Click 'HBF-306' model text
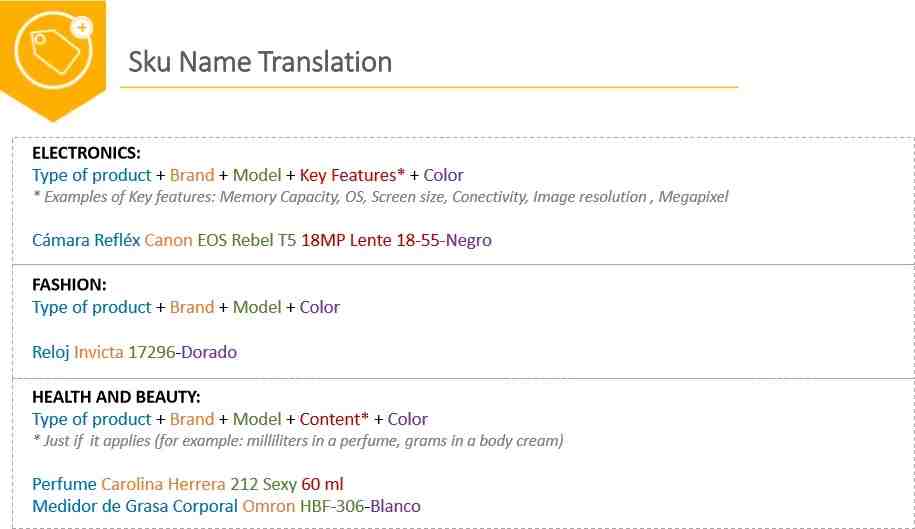915x529 pixels. click(x=332, y=506)
